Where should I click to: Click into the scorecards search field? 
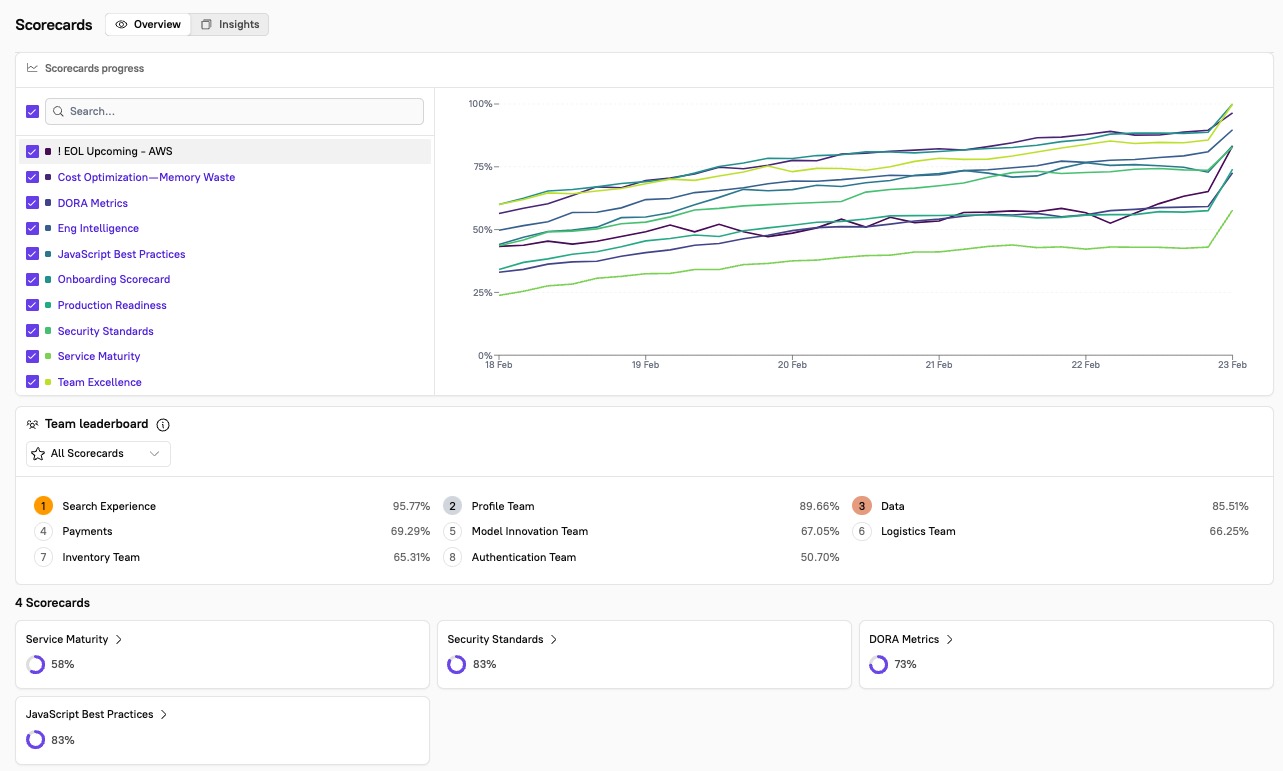pyautogui.click(x=240, y=112)
